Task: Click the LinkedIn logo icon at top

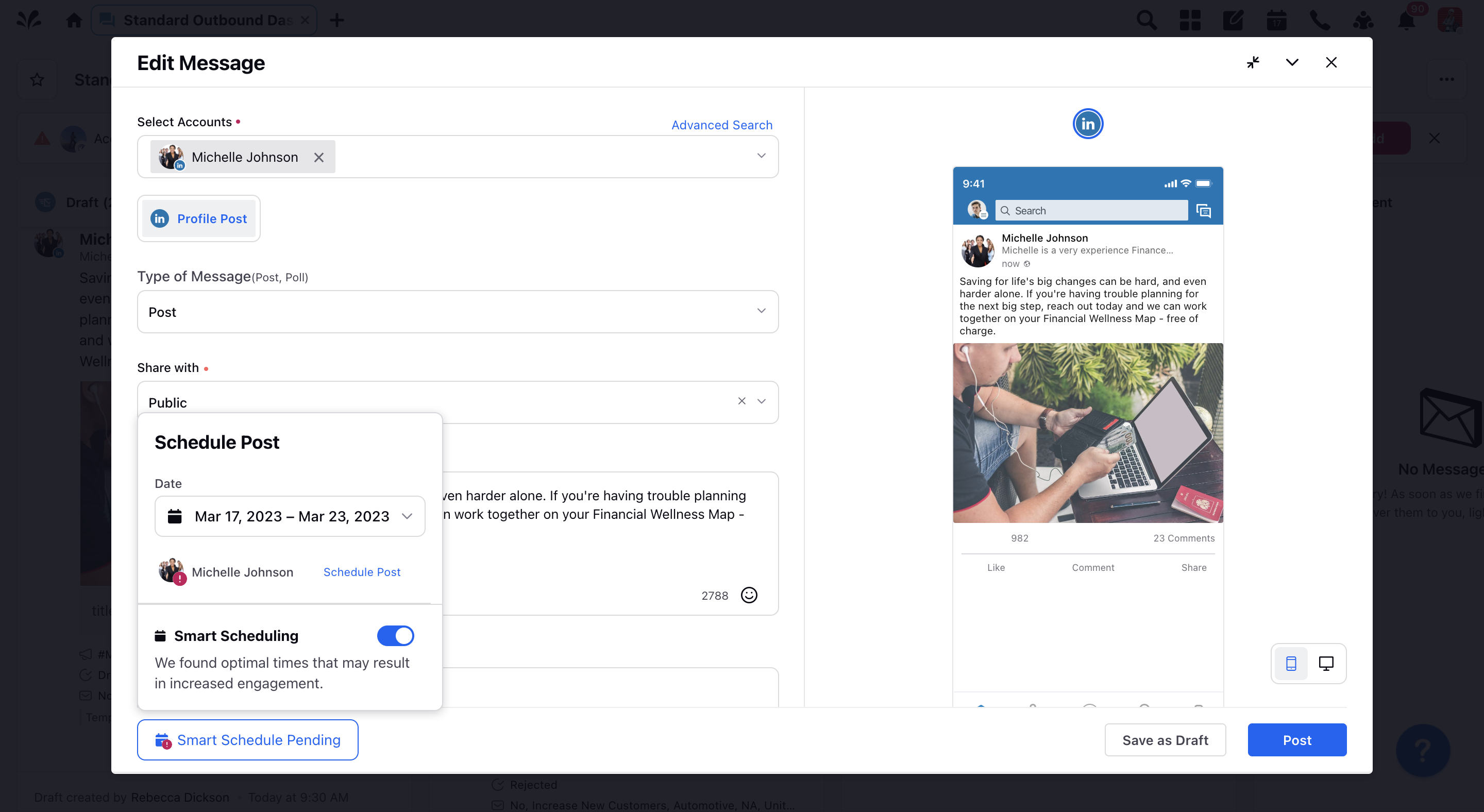Action: (x=1088, y=124)
